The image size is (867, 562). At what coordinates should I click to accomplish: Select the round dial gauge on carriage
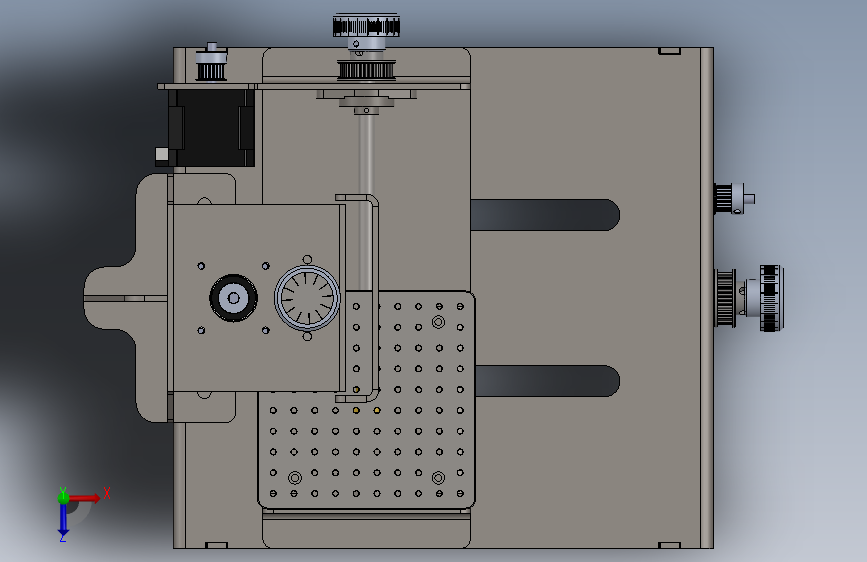click(x=307, y=298)
